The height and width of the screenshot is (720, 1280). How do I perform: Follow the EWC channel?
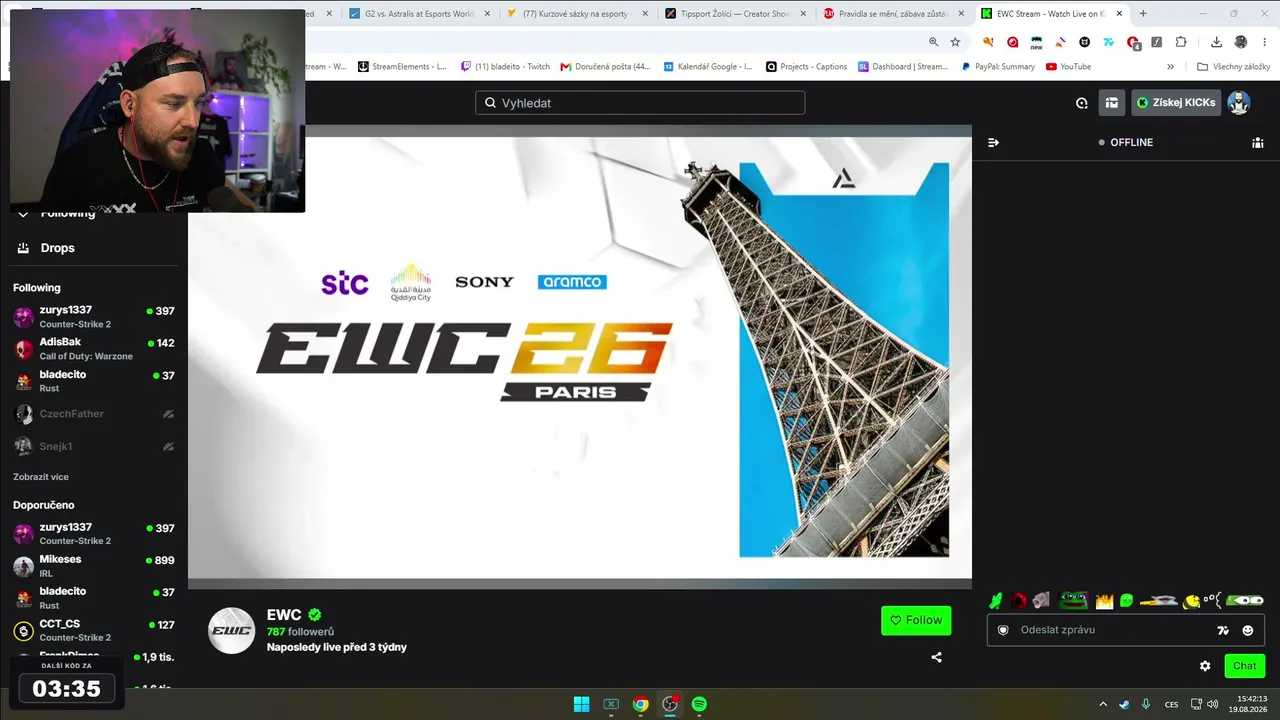click(916, 620)
